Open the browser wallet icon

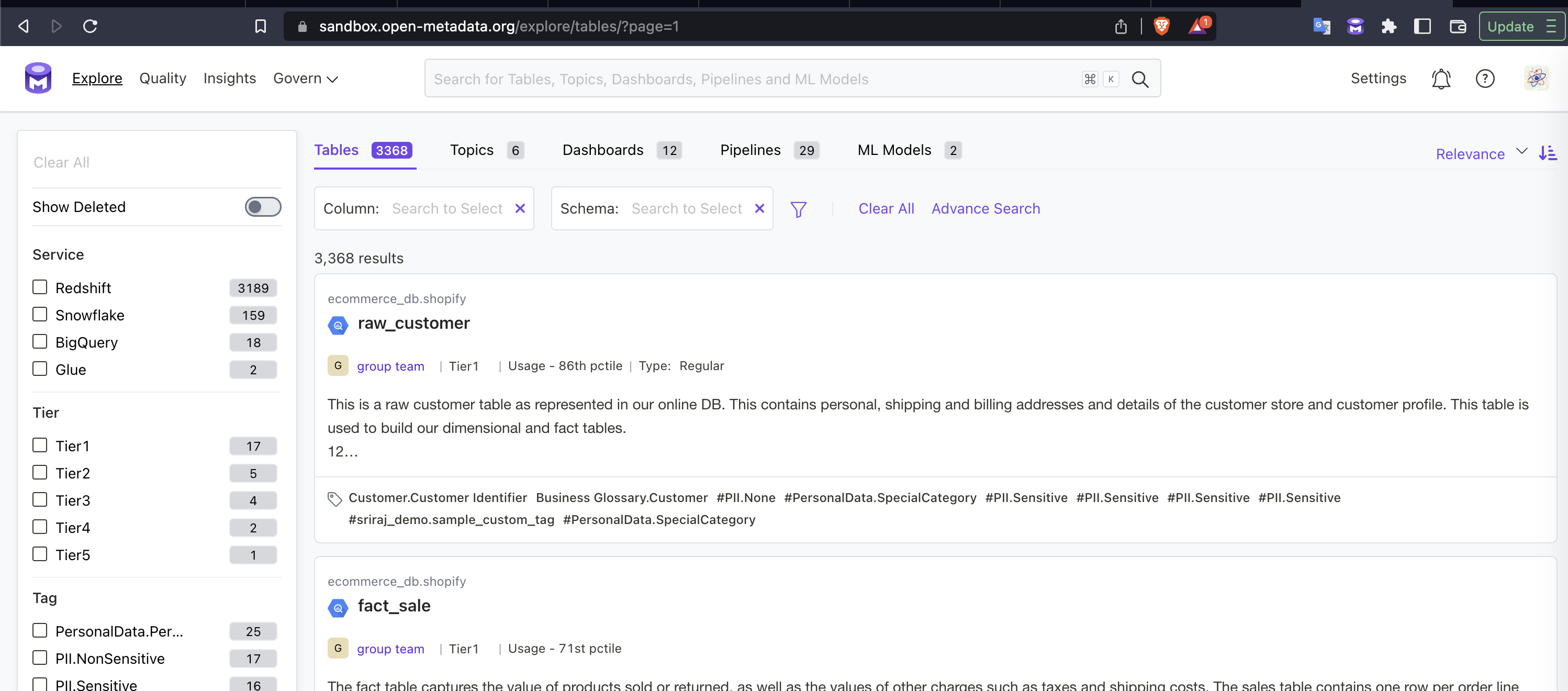pyautogui.click(x=1457, y=26)
